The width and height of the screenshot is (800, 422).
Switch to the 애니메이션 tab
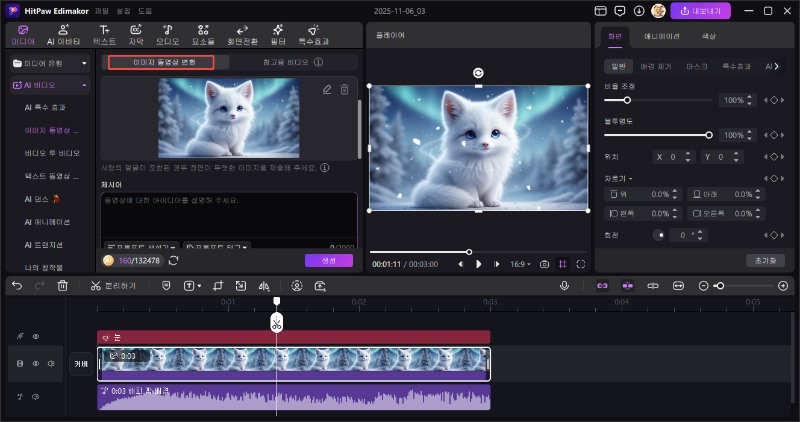tap(661, 36)
